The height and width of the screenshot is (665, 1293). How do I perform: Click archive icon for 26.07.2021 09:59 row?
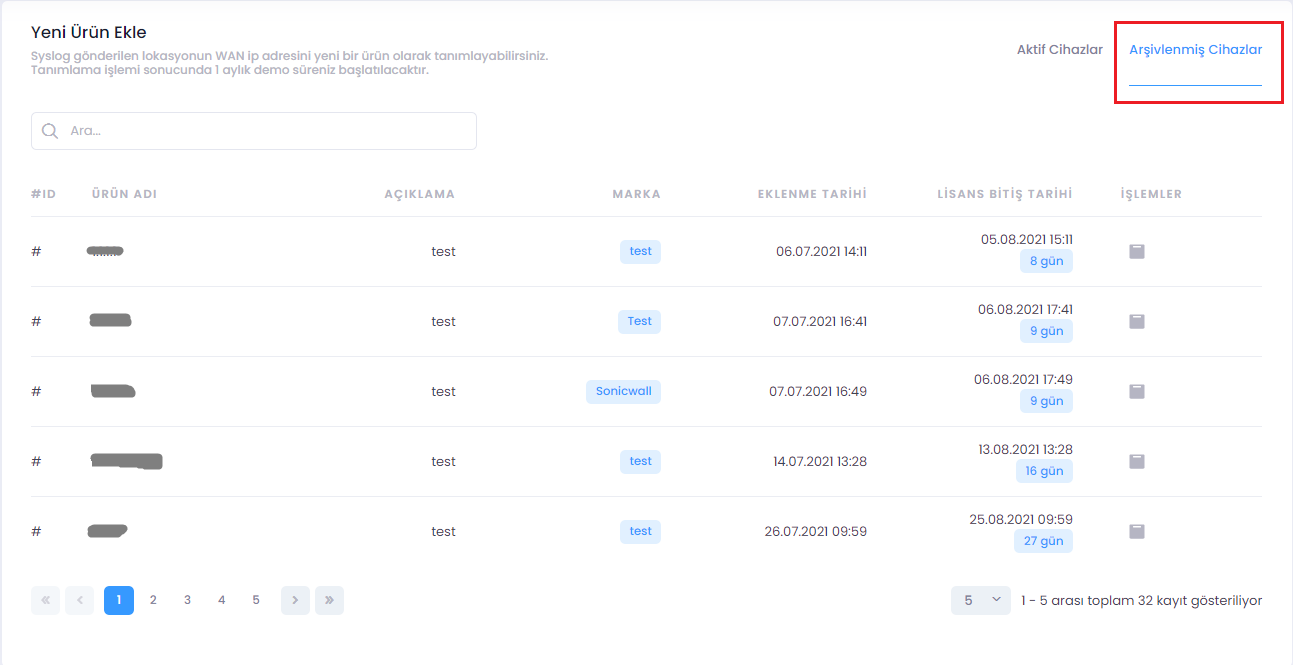pos(1136,532)
